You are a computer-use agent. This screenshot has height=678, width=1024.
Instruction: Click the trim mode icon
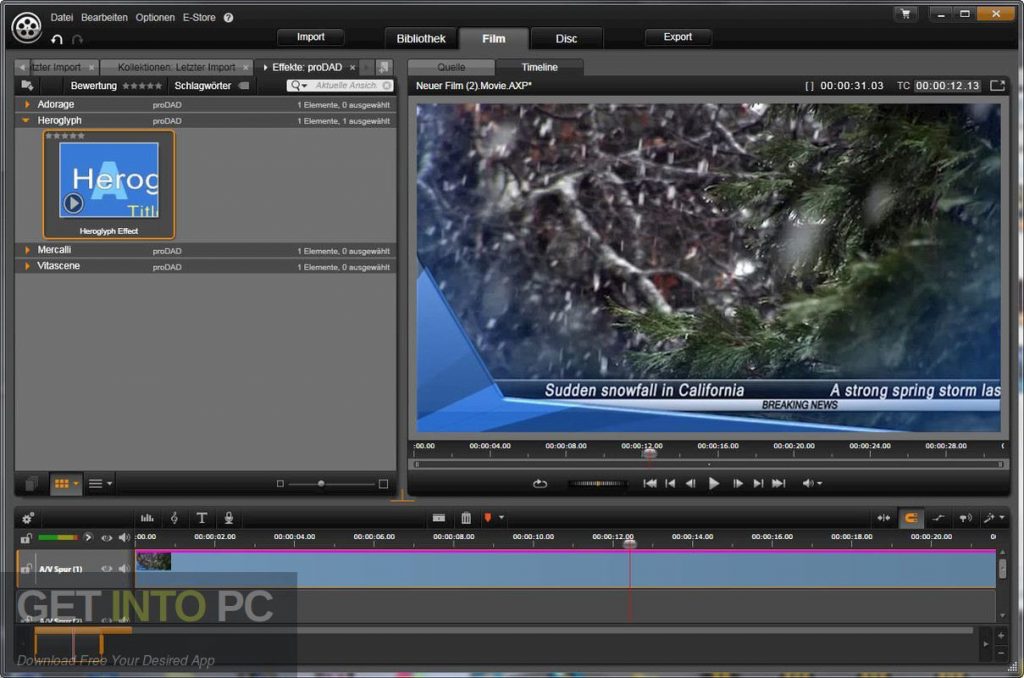[884, 518]
